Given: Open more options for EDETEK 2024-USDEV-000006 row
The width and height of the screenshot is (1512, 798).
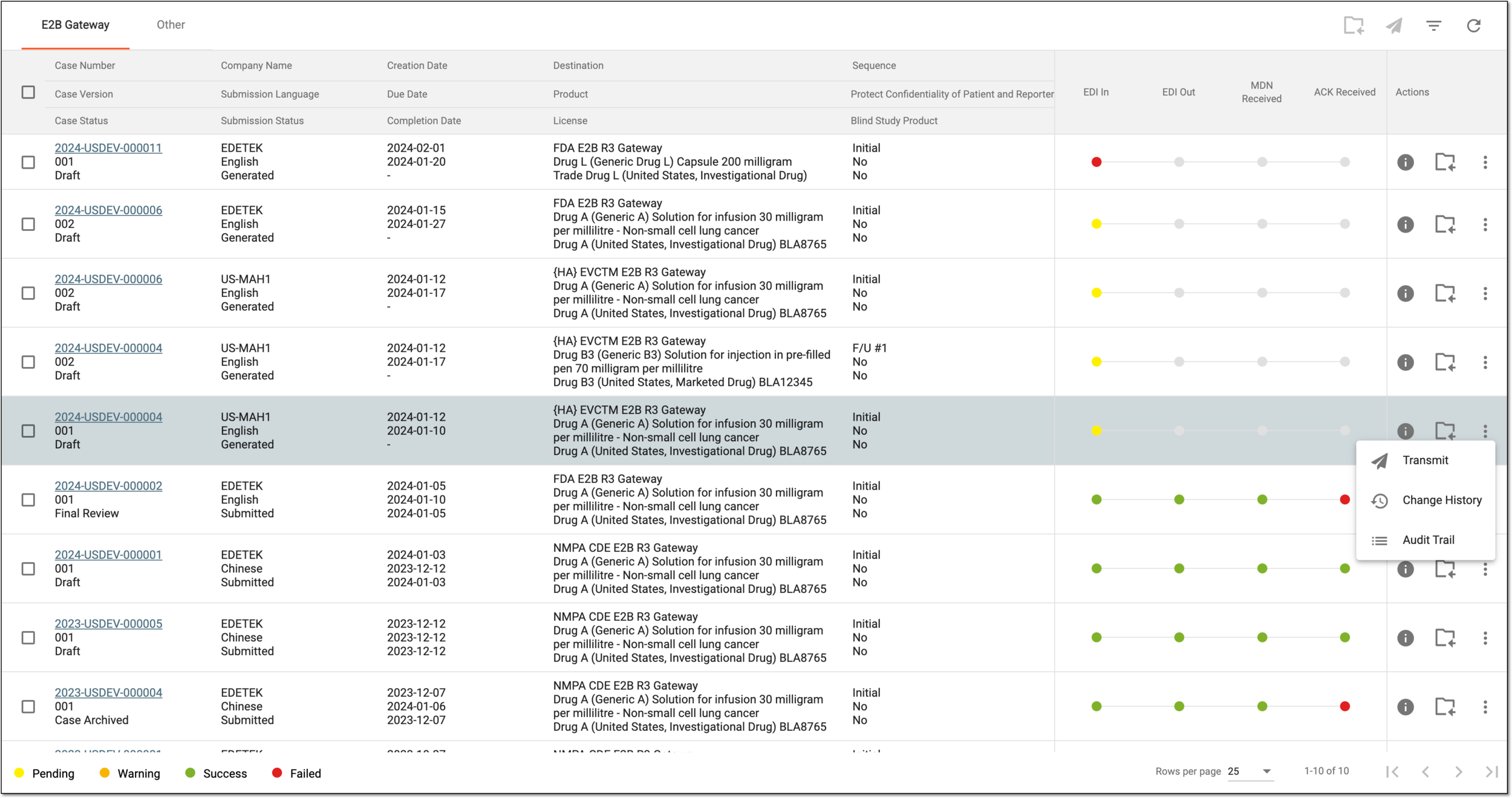Looking at the screenshot, I should click(x=1485, y=224).
